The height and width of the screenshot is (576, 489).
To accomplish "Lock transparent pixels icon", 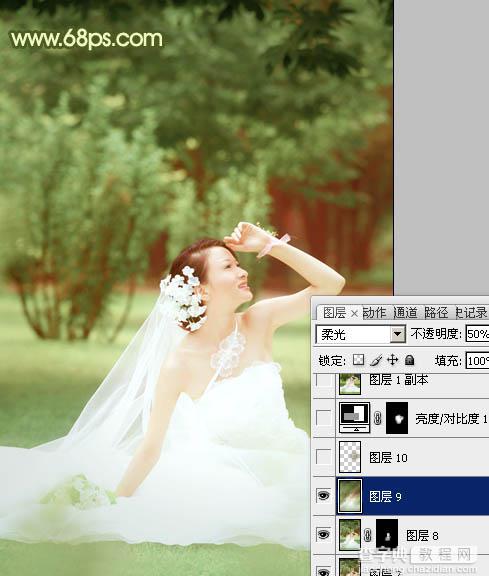I will click(x=358, y=360).
